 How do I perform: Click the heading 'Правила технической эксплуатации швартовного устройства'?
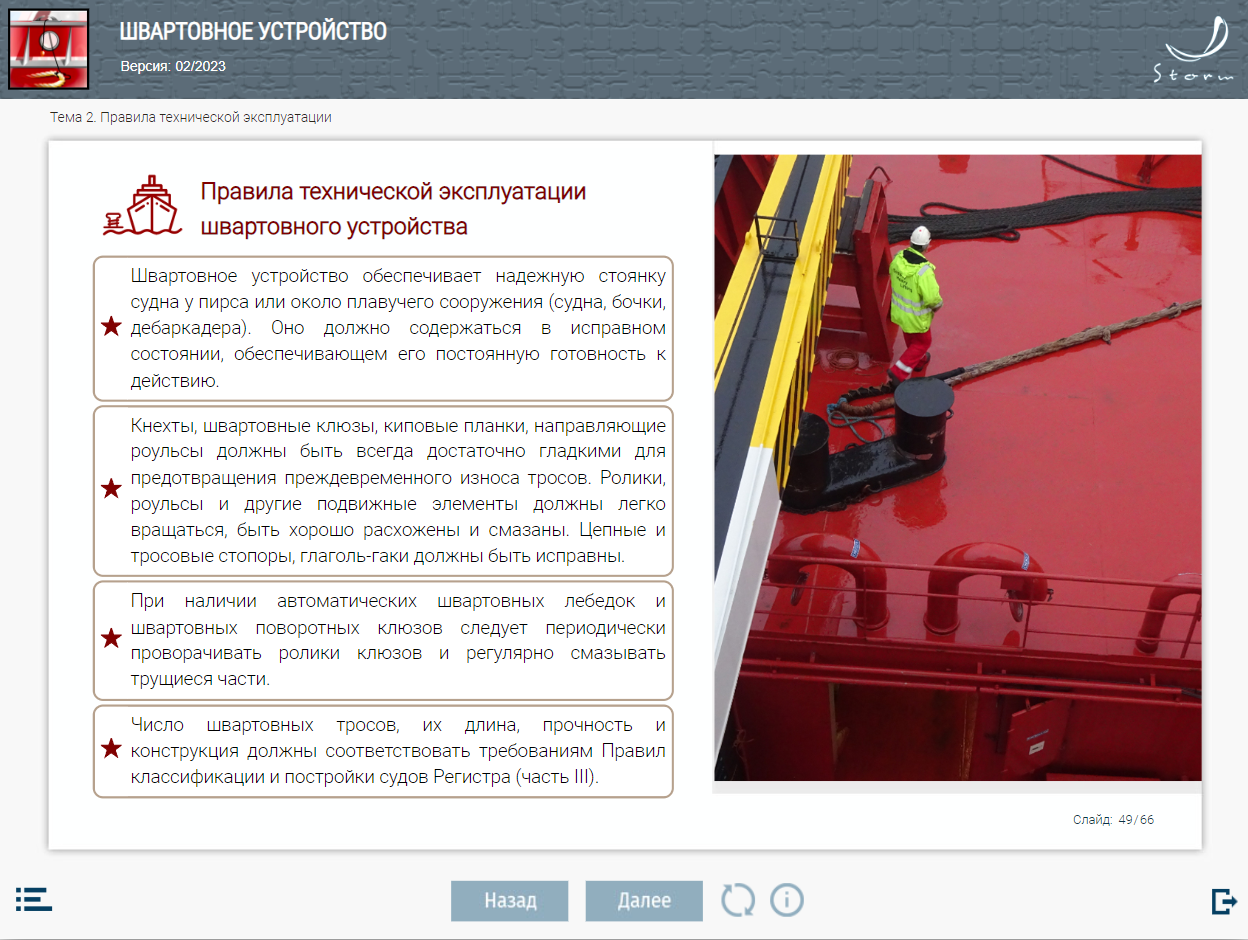click(x=393, y=209)
